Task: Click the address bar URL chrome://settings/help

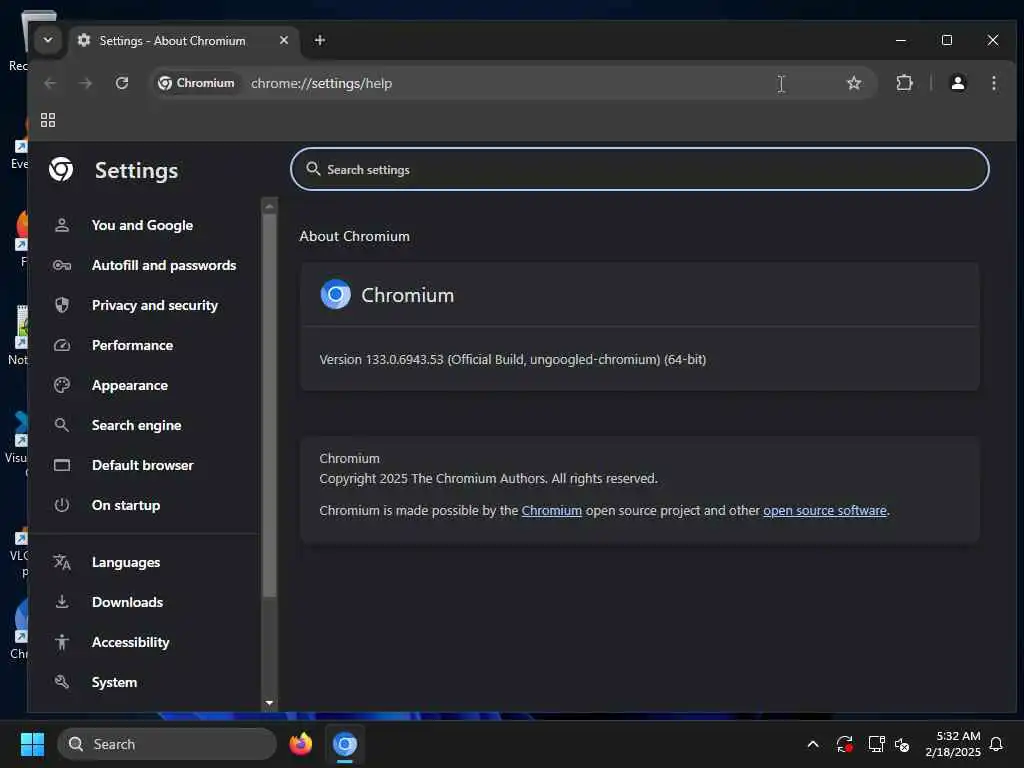Action: coord(321,84)
